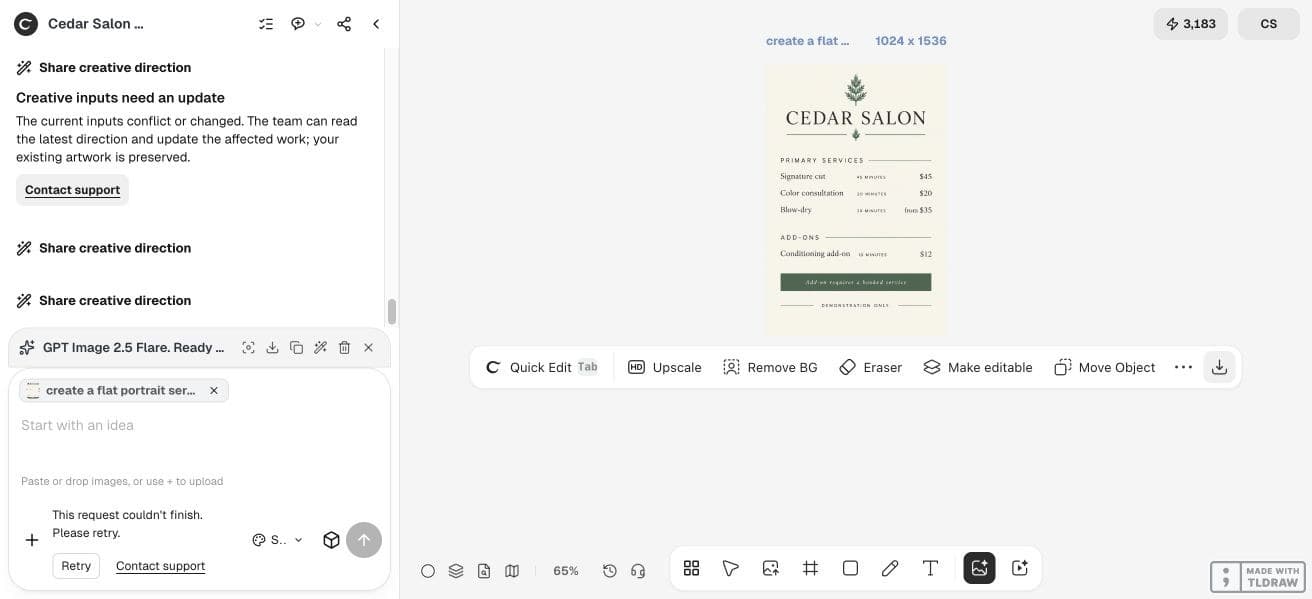Close the GPT Image 2.5 Flare bar

[x=368, y=348]
